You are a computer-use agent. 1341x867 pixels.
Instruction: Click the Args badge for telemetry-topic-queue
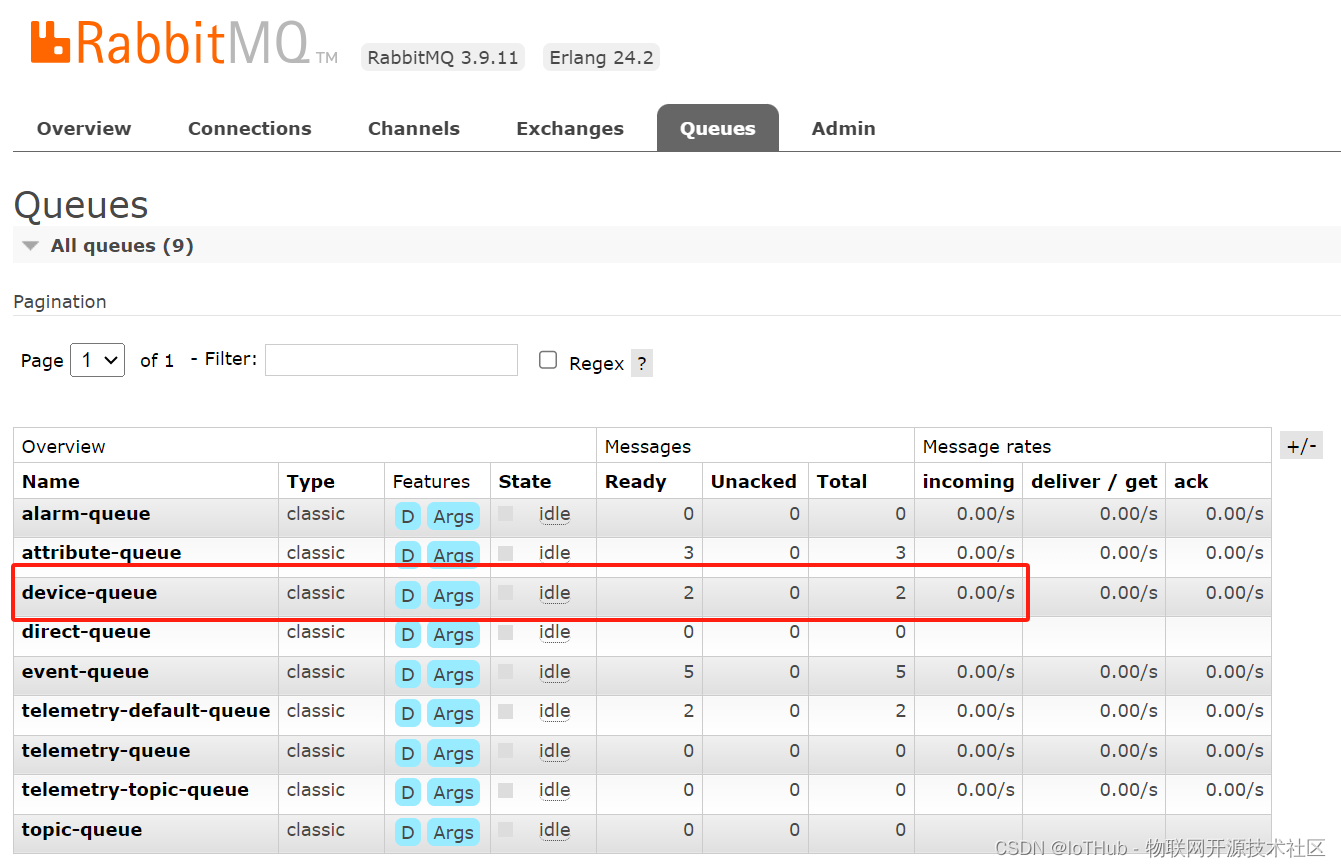coord(453,792)
